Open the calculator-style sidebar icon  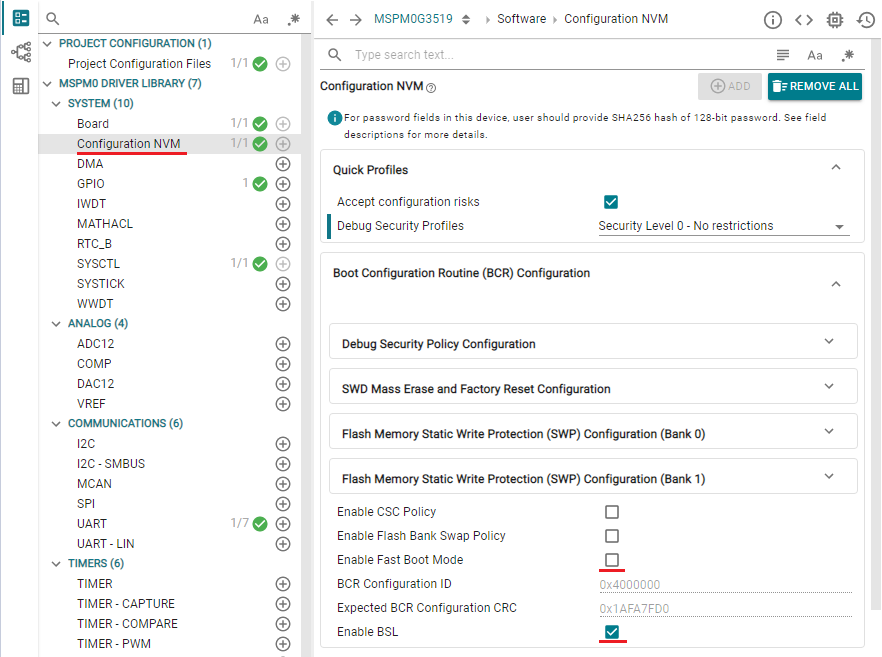pos(20,86)
